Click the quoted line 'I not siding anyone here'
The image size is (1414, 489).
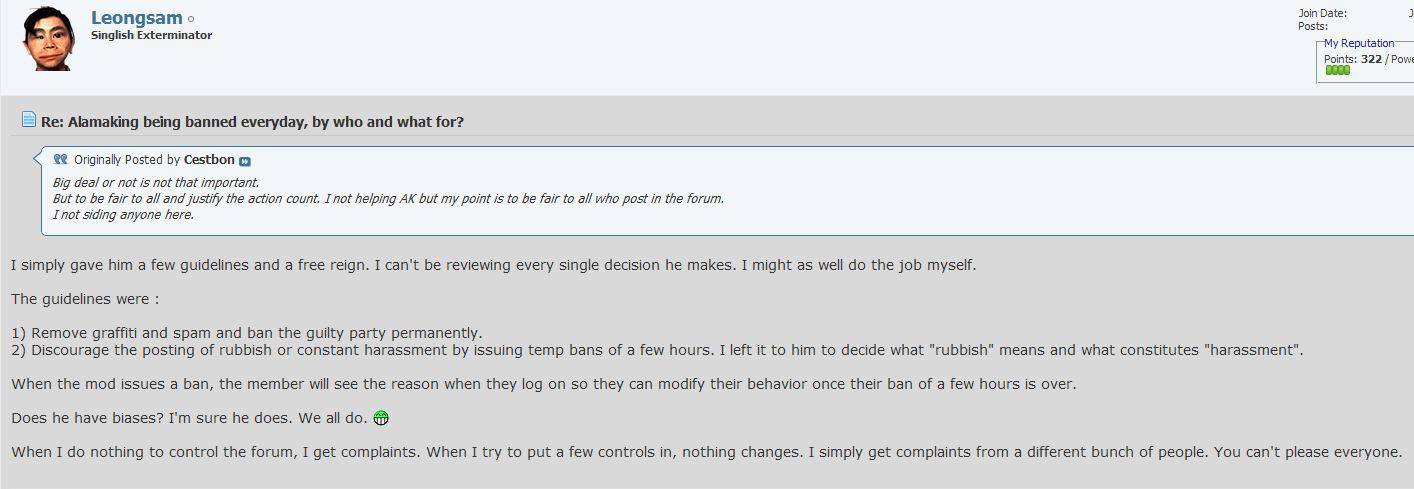123,215
